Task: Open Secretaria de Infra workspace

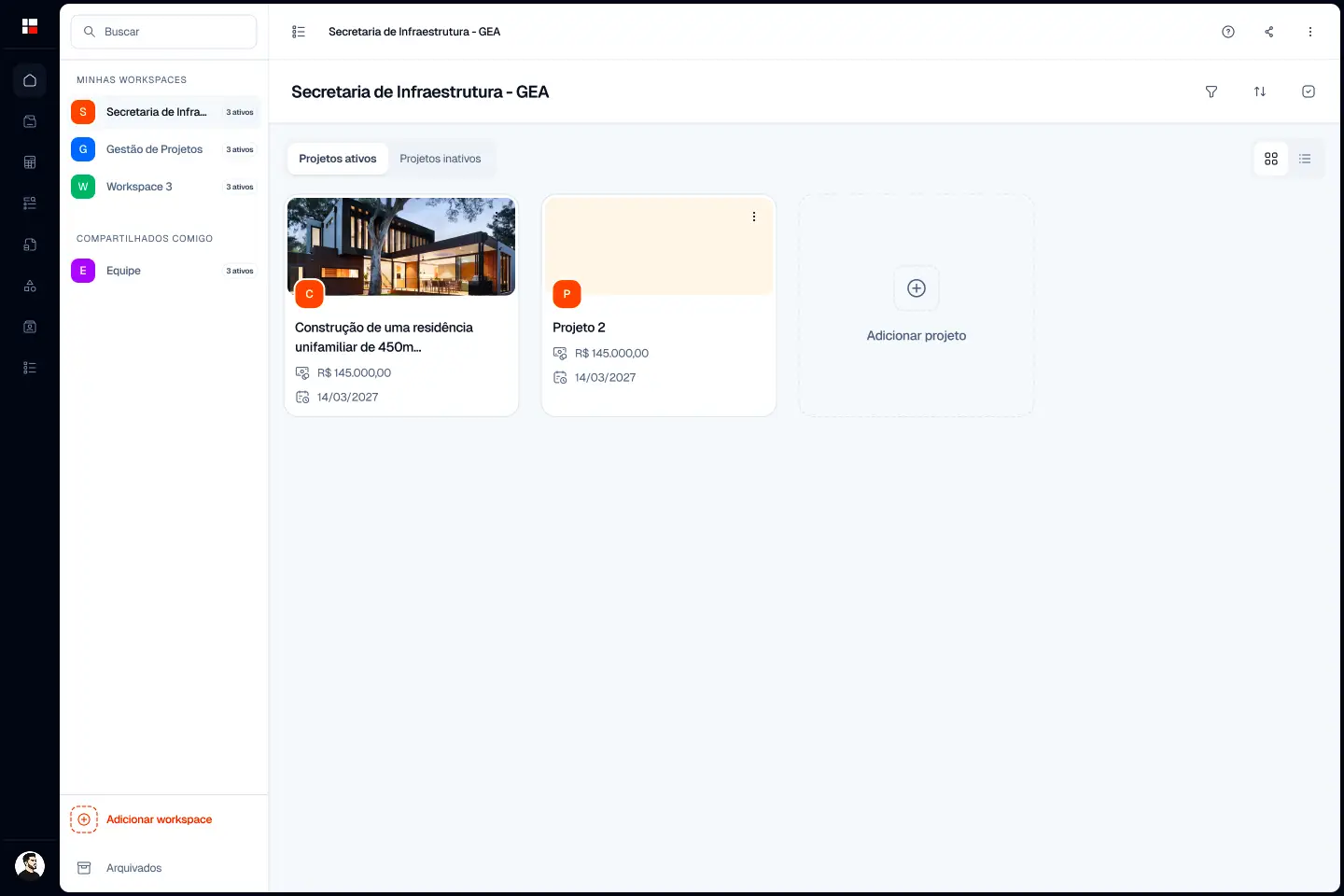Action: 164,112
